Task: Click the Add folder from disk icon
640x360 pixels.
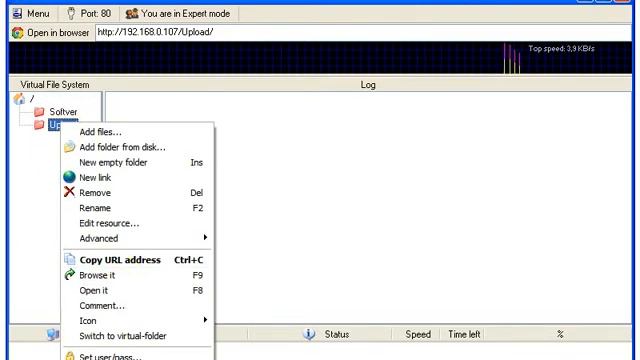Action: (69, 147)
